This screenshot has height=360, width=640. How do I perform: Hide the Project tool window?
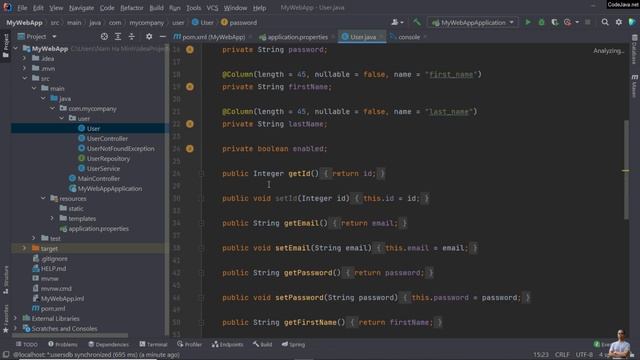tap(162, 37)
